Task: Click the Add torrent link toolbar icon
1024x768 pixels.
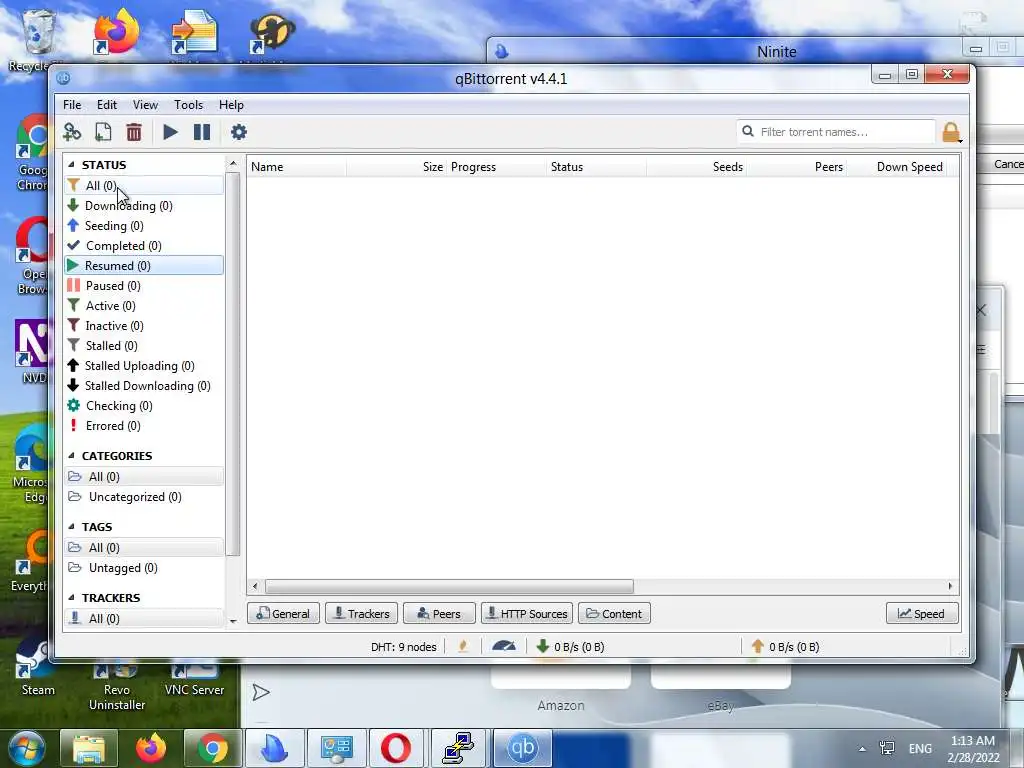Action: tap(72, 132)
